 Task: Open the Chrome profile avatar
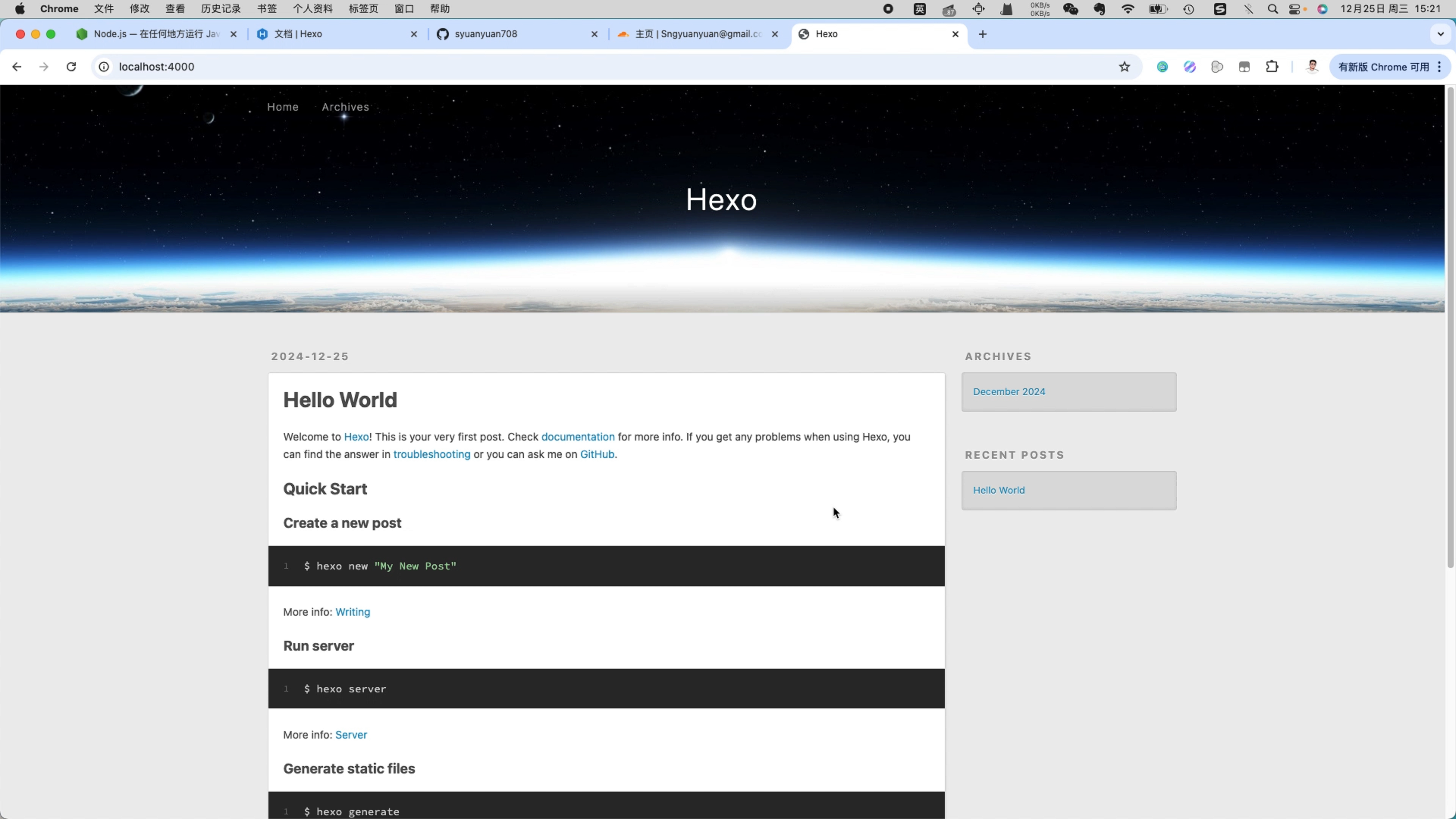pyautogui.click(x=1312, y=67)
